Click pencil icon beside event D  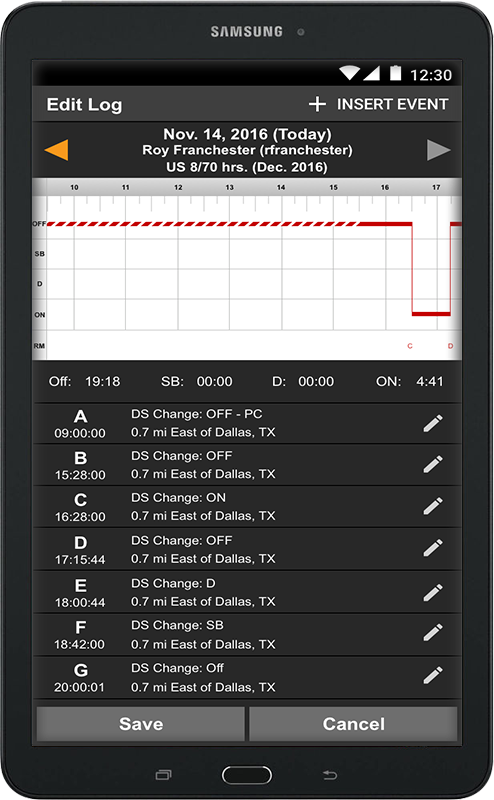click(x=433, y=548)
